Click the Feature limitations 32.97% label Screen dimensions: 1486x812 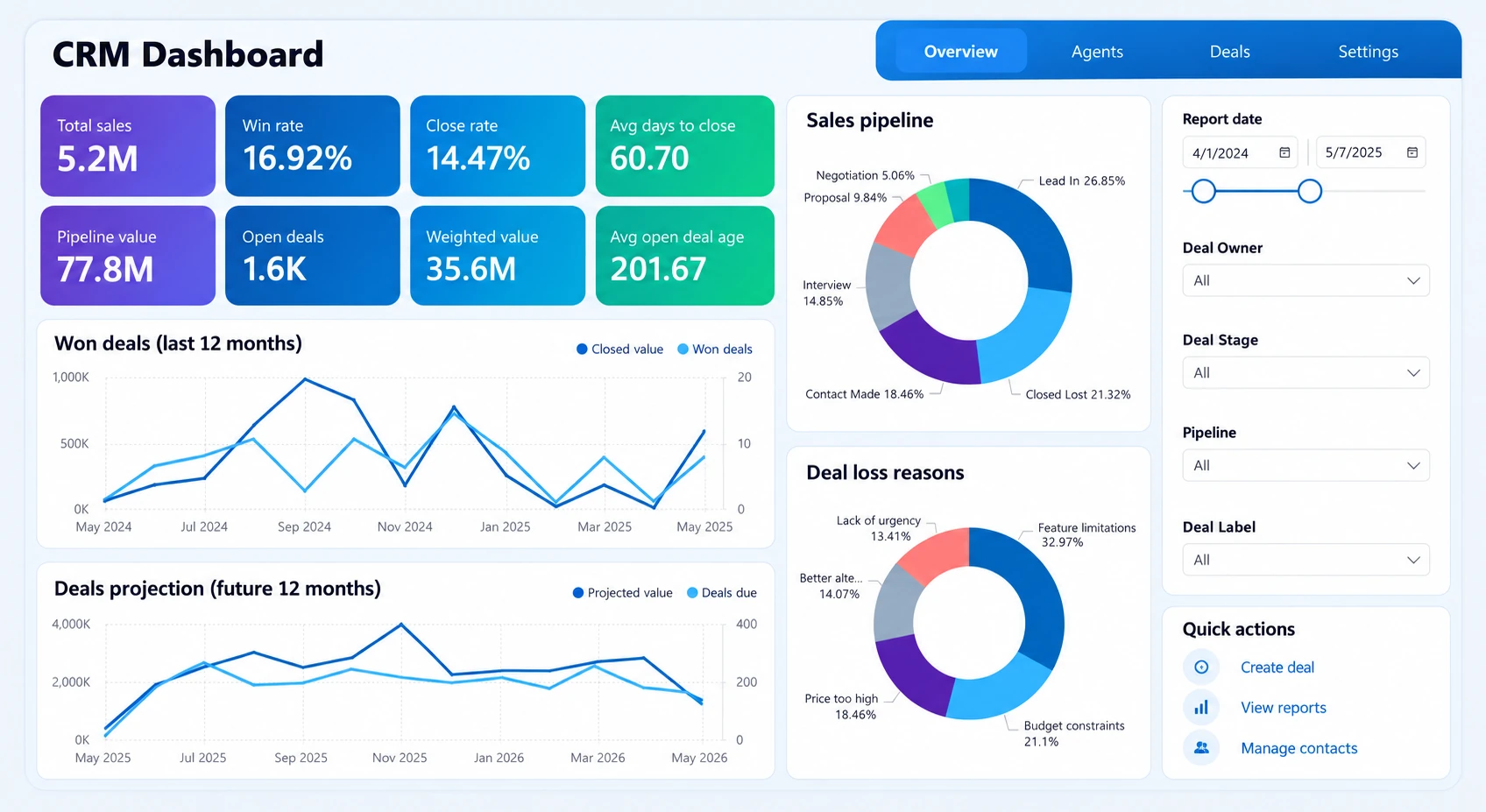[x=1086, y=535]
